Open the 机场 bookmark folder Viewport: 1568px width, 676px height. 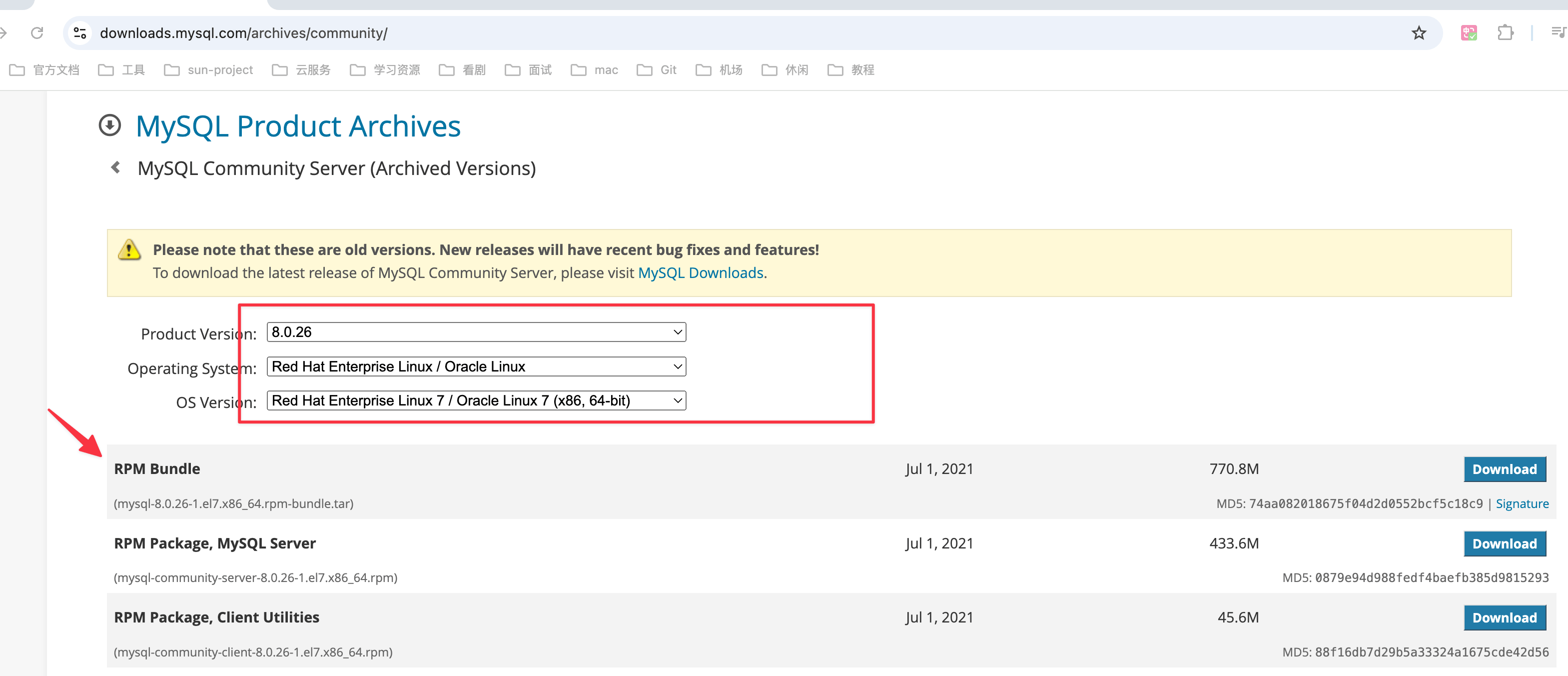[719, 70]
